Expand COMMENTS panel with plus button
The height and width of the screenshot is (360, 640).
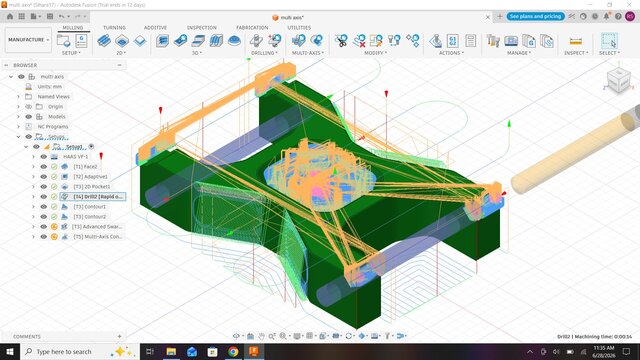[119, 336]
